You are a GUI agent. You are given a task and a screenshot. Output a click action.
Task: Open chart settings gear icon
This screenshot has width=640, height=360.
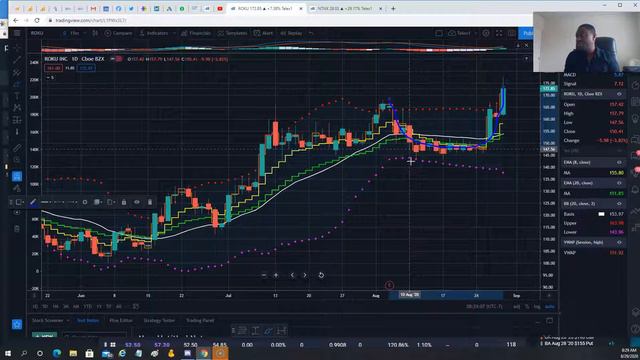tap(486, 33)
